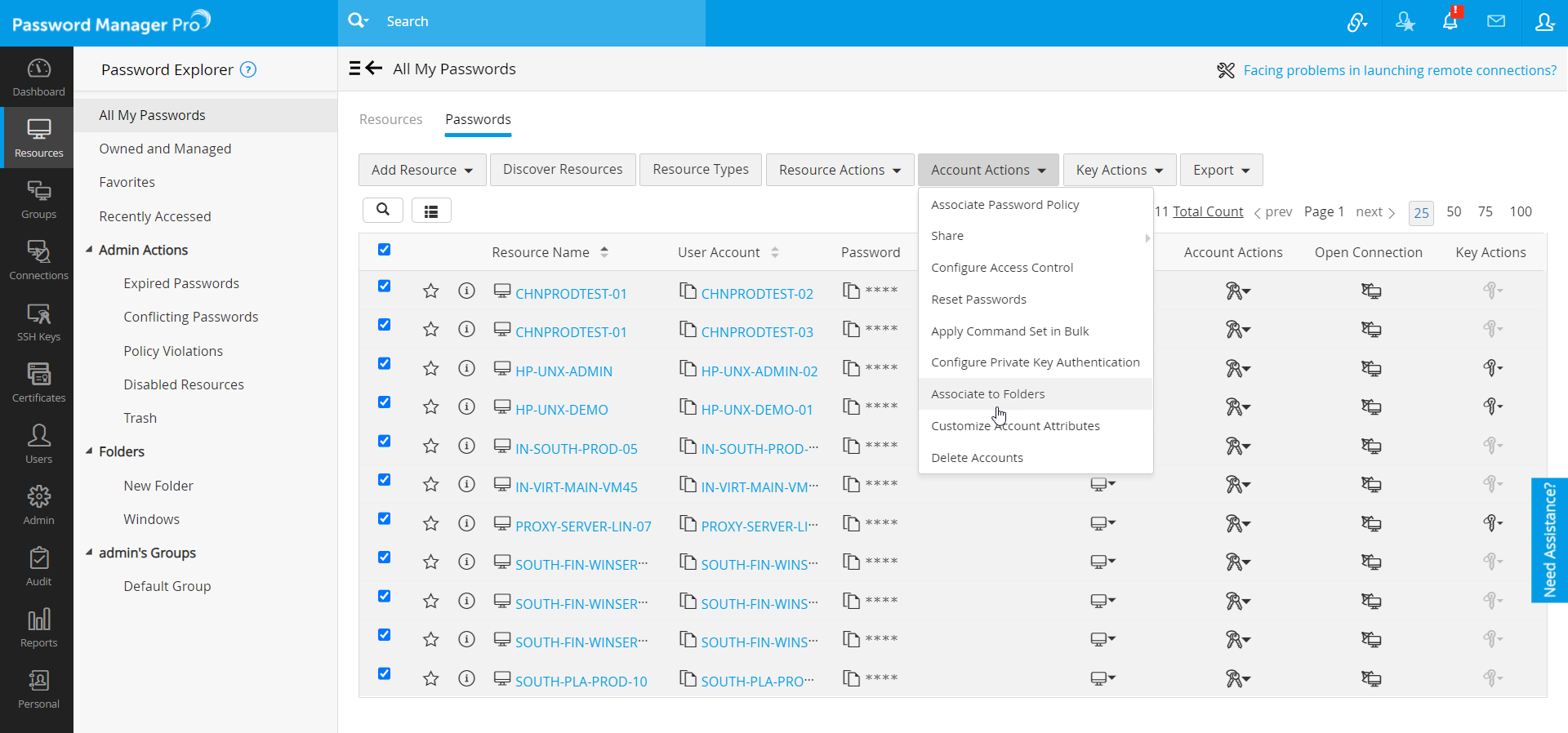Copy password icon for CHNPRODTEST-02 account
1568x733 pixels.
(x=851, y=291)
